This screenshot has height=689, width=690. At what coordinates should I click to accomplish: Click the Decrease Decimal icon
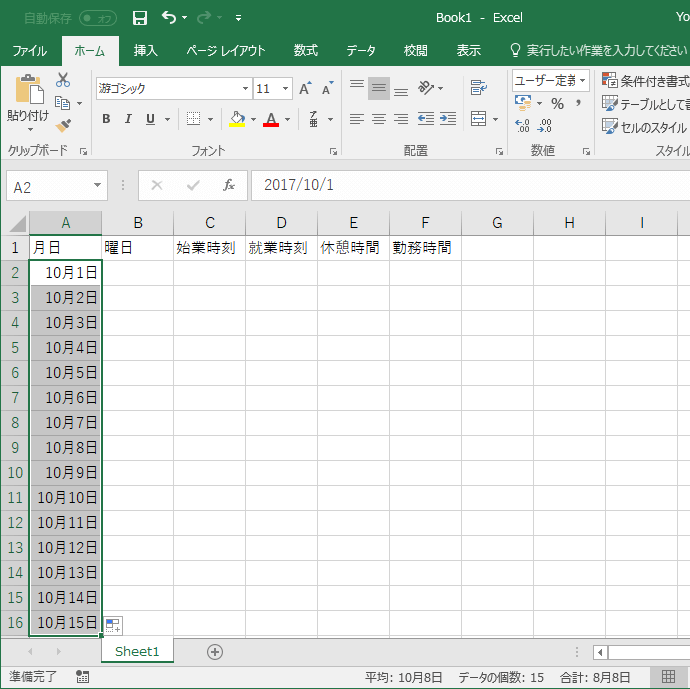pos(545,126)
